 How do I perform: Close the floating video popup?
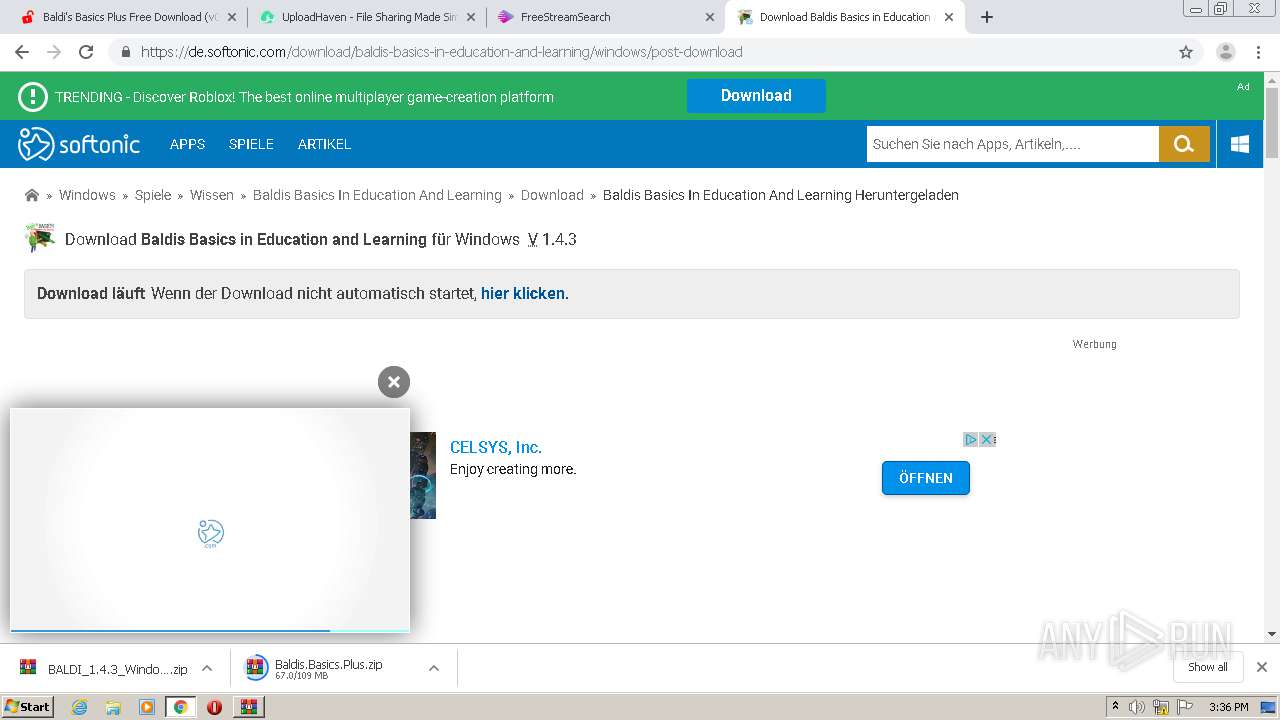coord(394,381)
